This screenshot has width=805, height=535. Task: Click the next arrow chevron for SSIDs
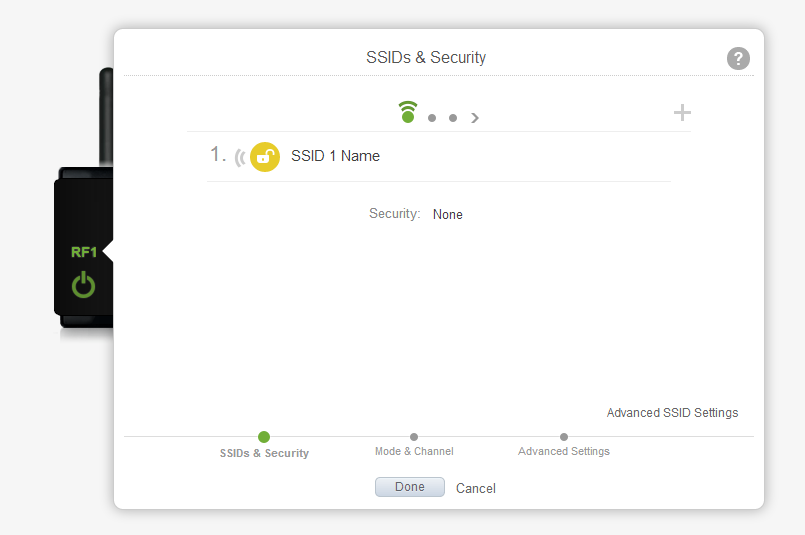(x=475, y=118)
